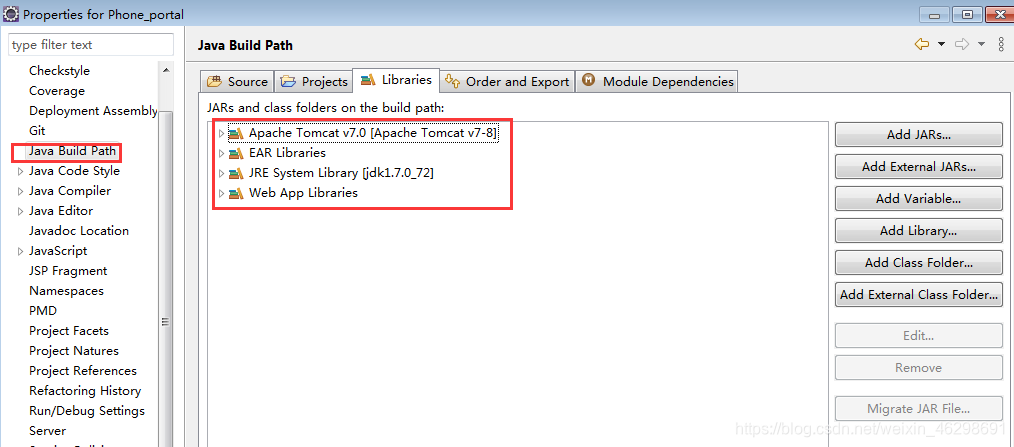Viewport: 1014px width, 447px height.
Task: Select Deployment Assembly in the list
Action: point(93,111)
